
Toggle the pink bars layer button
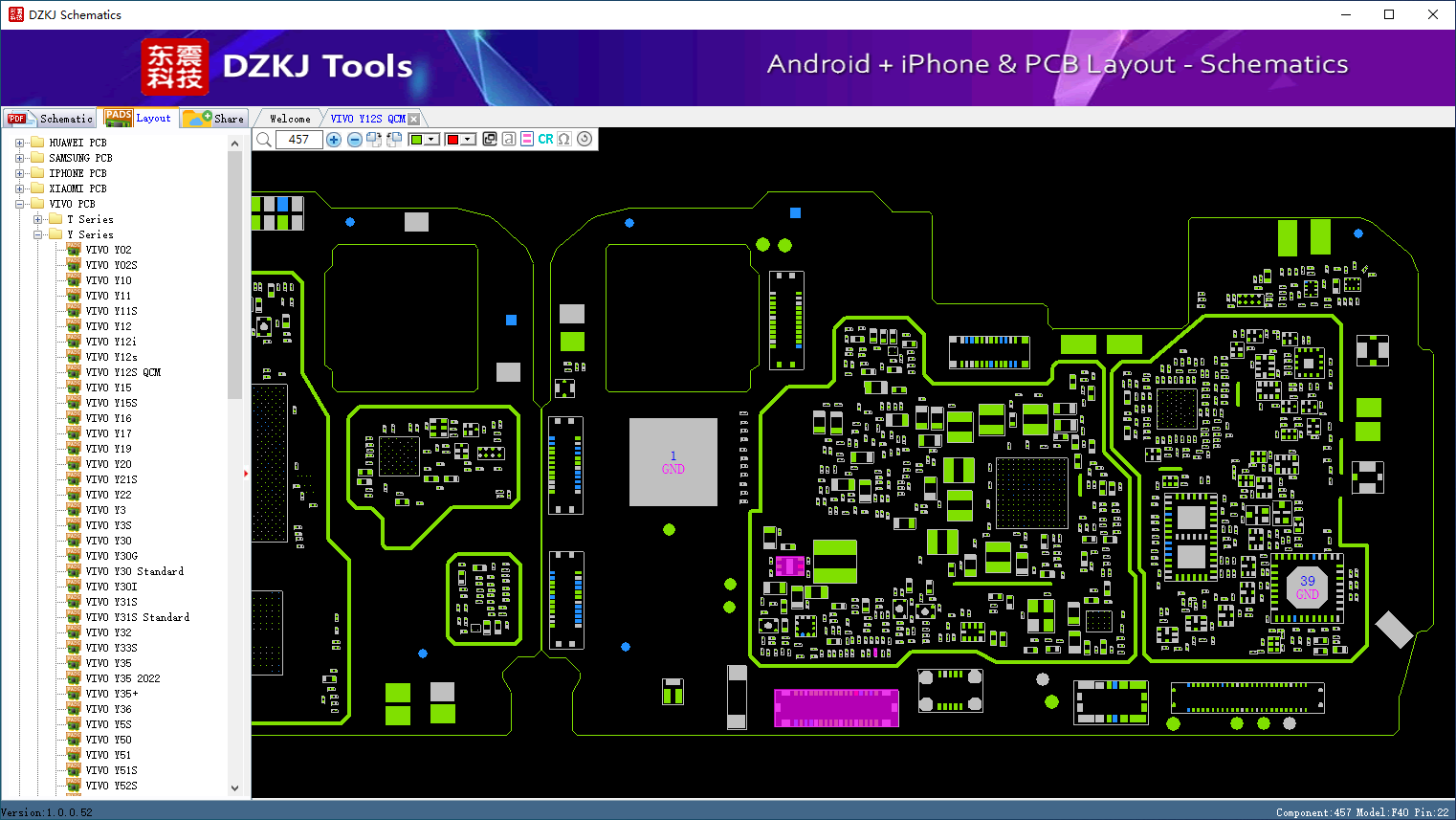pyautogui.click(x=527, y=139)
